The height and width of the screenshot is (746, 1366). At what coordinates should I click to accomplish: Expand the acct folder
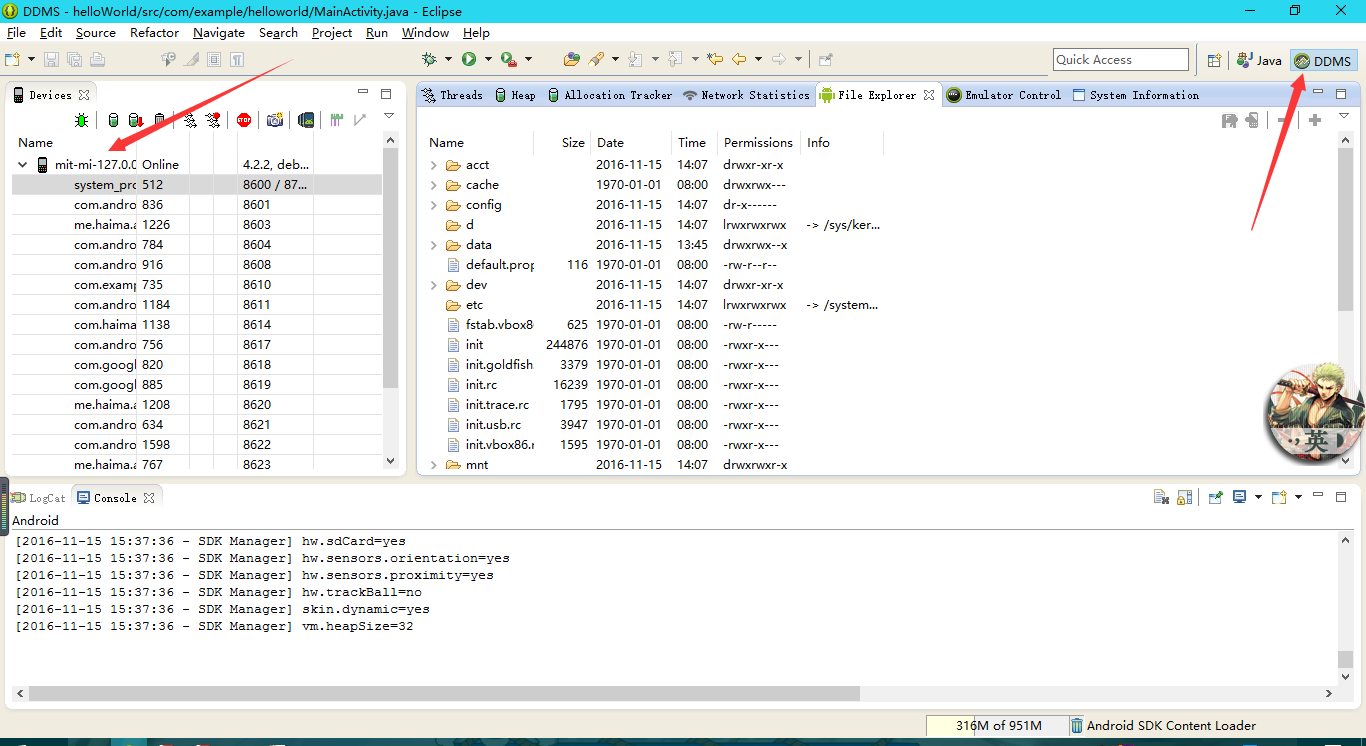tap(434, 165)
